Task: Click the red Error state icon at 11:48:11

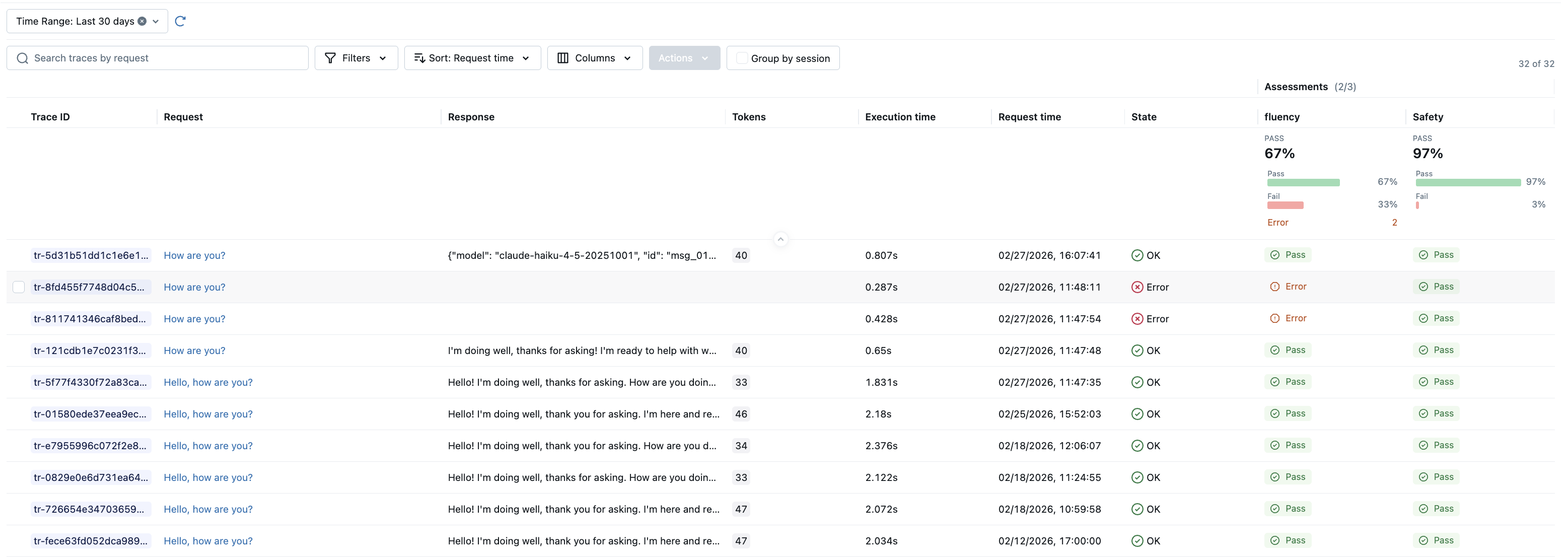Action: [1136, 288]
